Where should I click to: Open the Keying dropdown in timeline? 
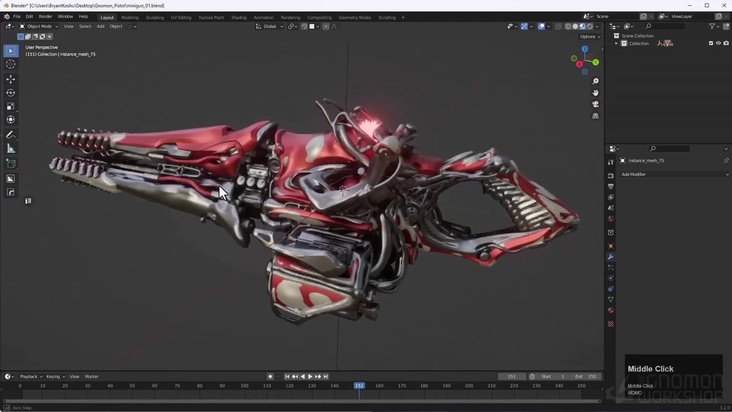55,377
